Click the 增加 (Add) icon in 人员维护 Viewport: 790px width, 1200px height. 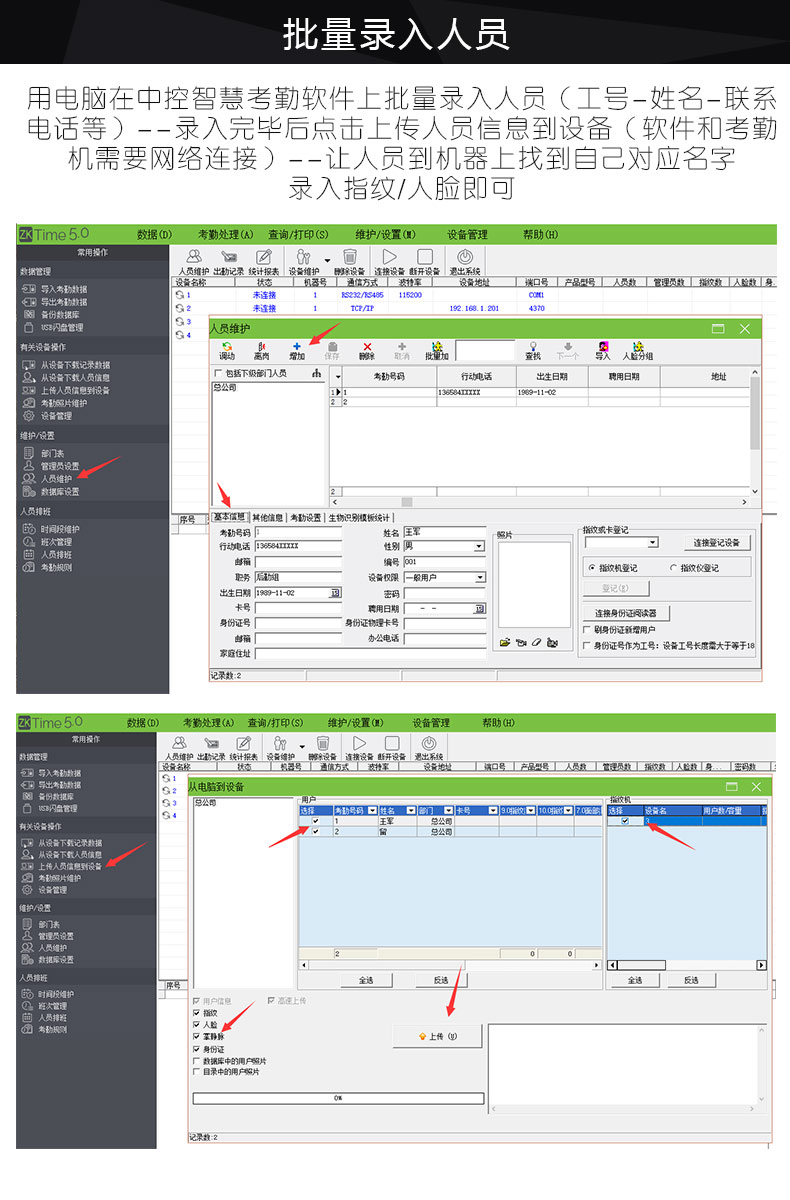(297, 349)
